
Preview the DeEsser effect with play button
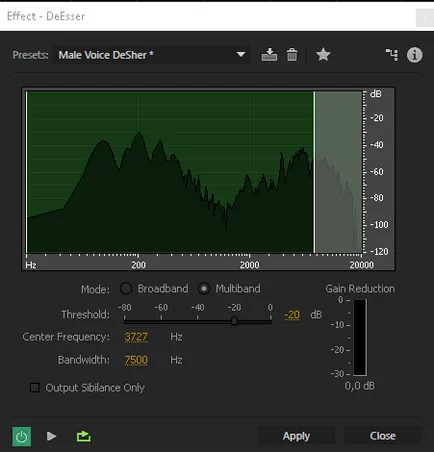(x=51, y=436)
